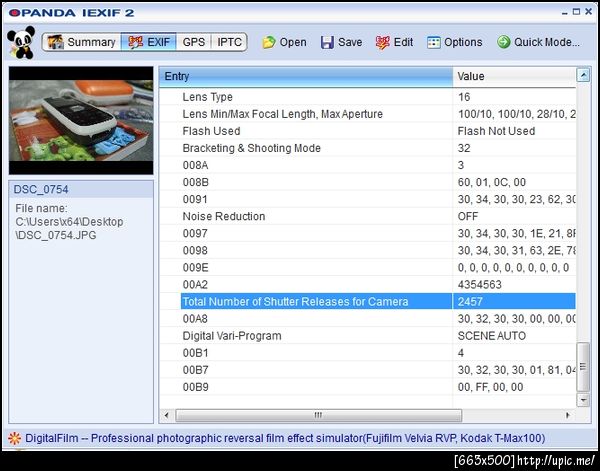Image resolution: width=600 pixels, height=471 pixels.
Task: Select the 009E entry
Action: pyautogui.click(x=195, y=267)
